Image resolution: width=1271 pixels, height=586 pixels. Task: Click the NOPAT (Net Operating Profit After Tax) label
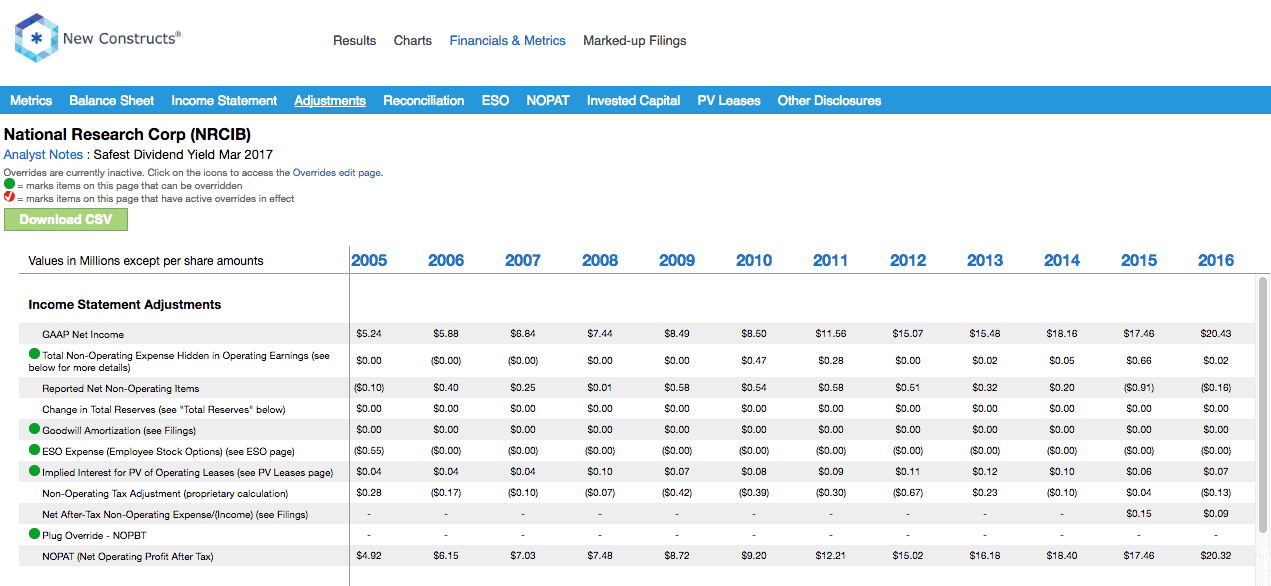coord(128,556)
